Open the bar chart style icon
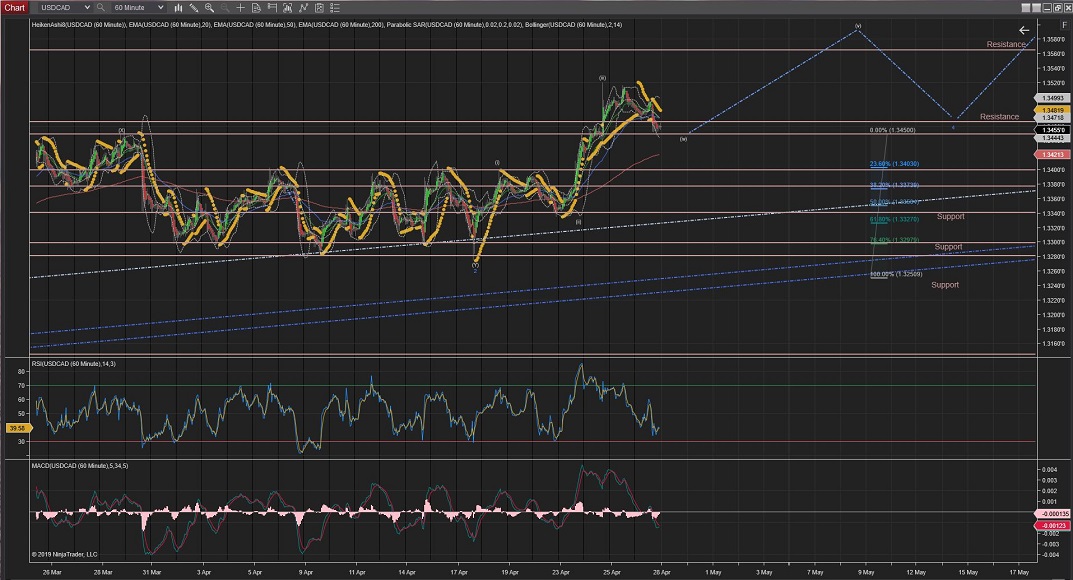This screenshot has height=580, width=1073. [x=178, y=7]
